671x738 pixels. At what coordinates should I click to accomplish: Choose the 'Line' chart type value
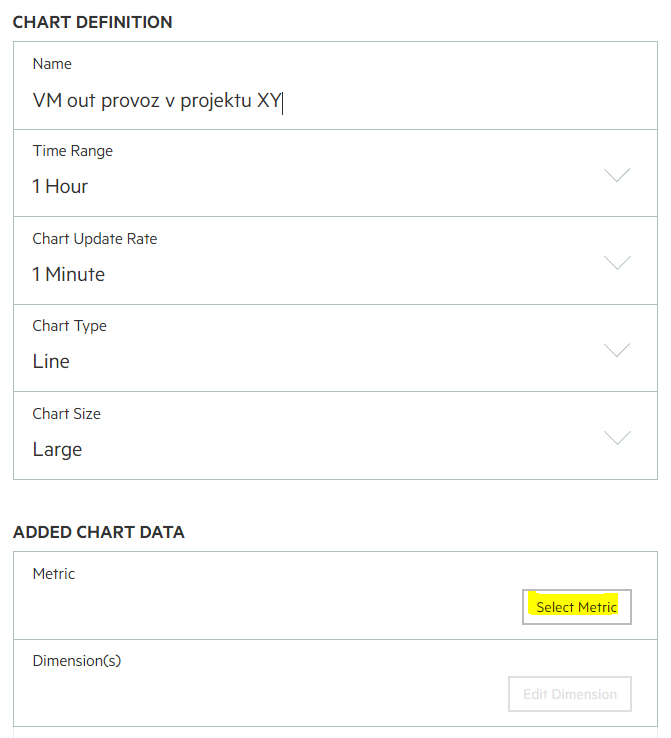pos(51,361)
